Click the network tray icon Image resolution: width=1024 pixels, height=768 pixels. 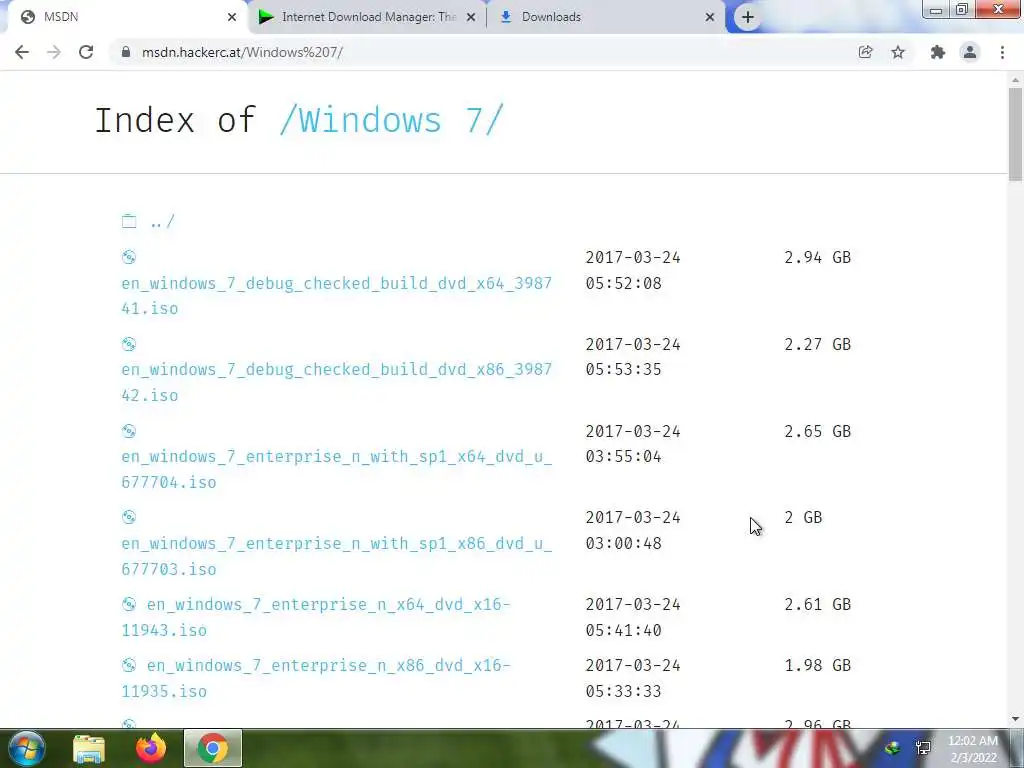pos(923,748)
